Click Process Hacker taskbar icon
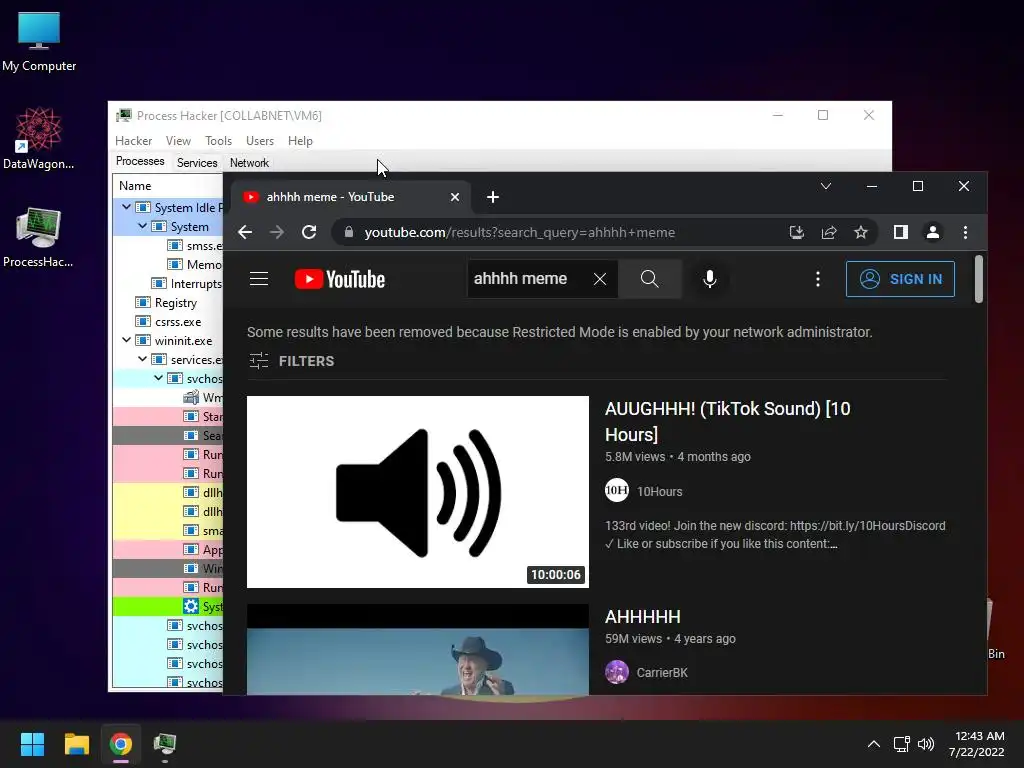Screen dimensions: 1024x768 (165, 745)
